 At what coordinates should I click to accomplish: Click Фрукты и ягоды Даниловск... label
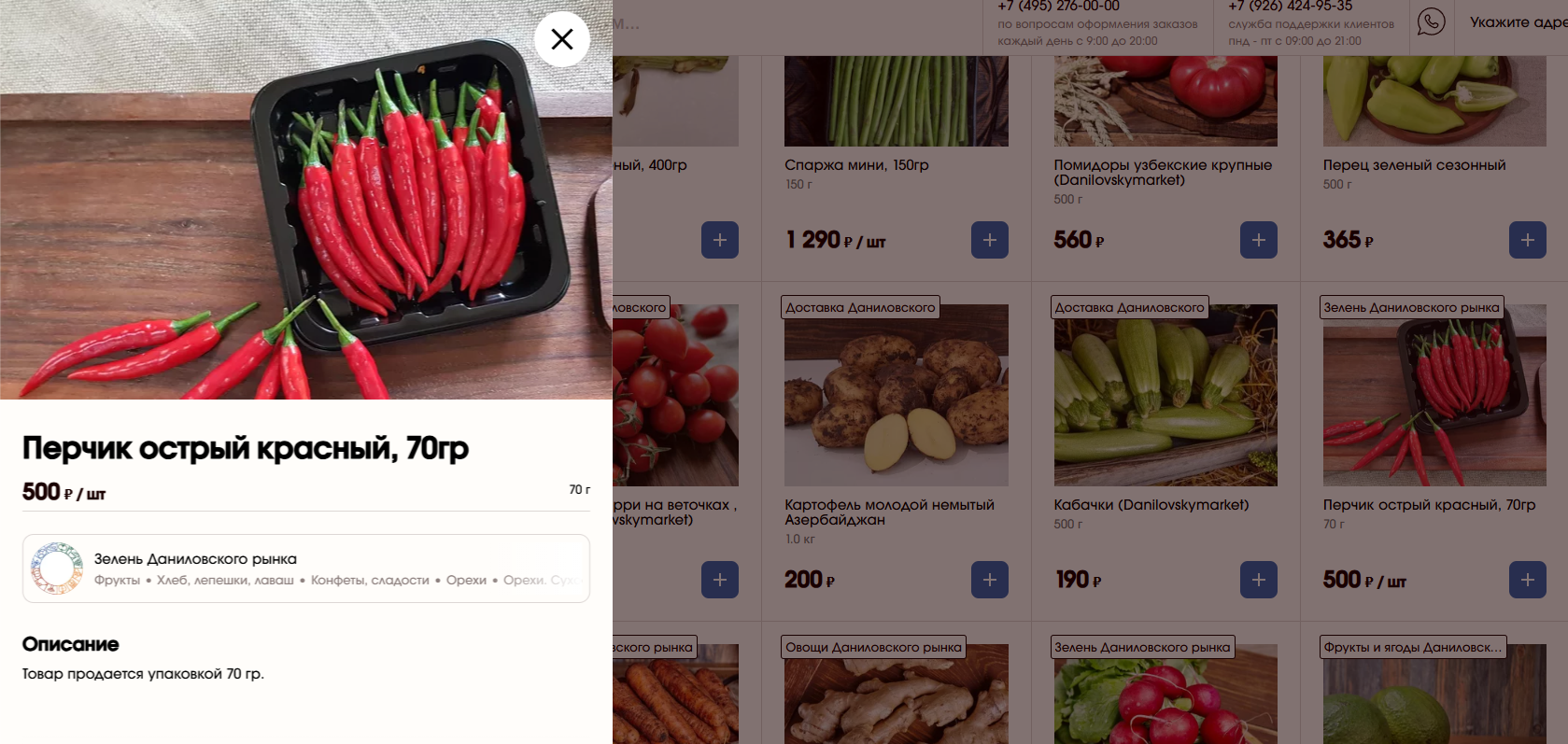coord(1413,647)
